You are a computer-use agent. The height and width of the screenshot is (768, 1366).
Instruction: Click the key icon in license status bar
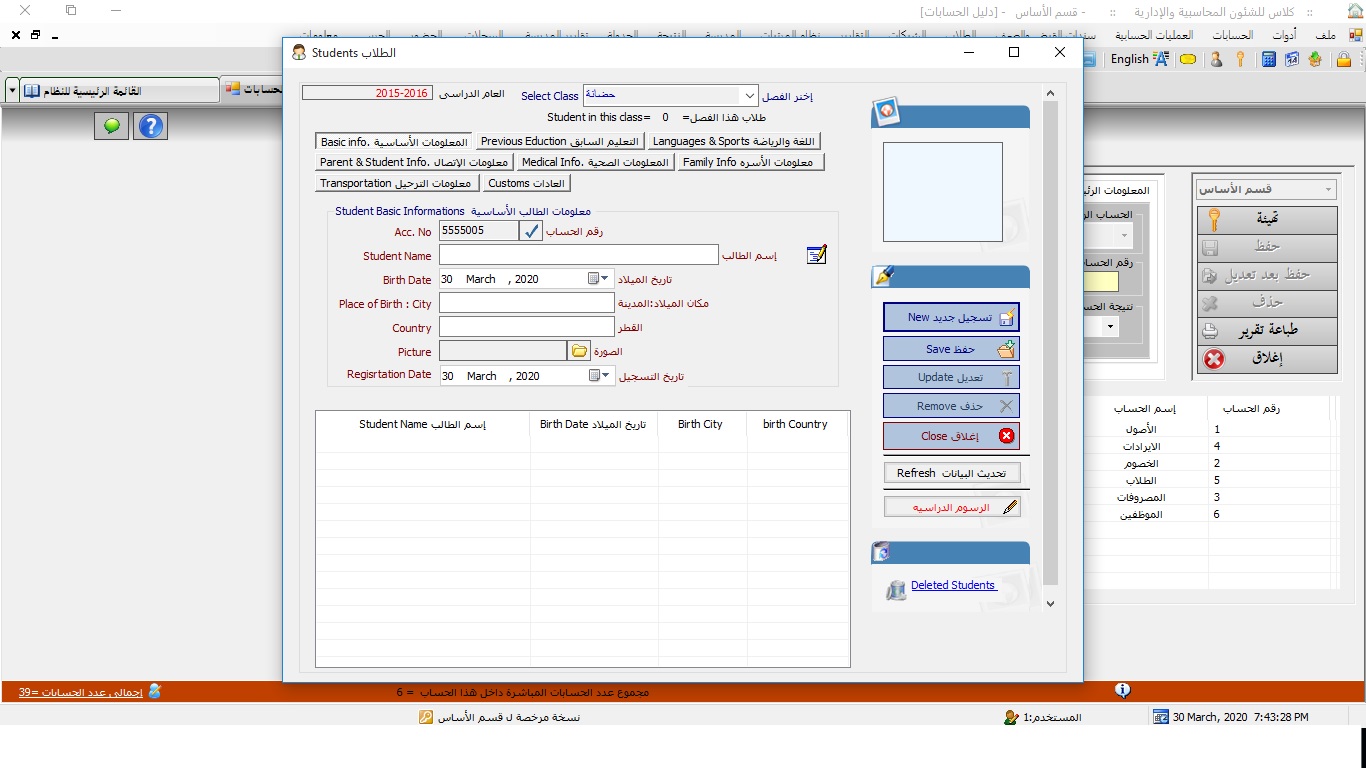[426, 717]
